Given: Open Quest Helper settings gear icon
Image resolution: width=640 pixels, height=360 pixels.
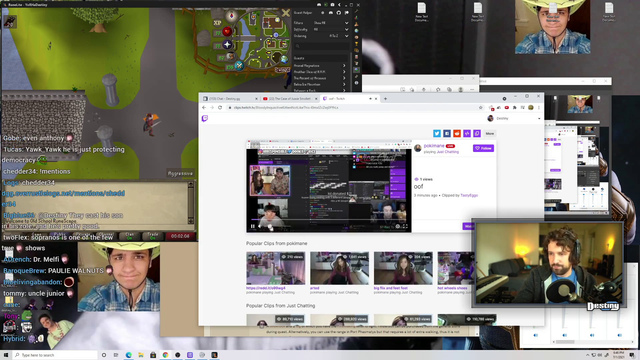Looking at the screenshot, I should tap(322, 13).
